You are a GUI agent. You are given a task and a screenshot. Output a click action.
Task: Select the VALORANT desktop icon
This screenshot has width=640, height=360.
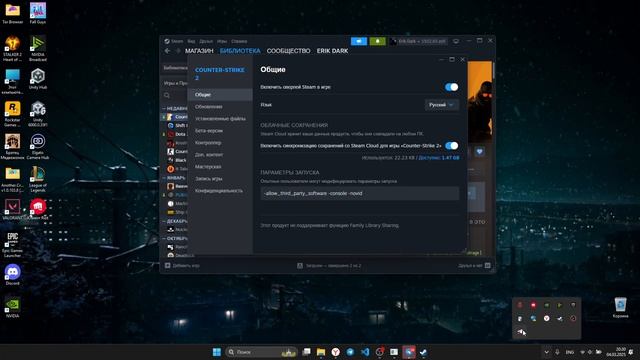(12, 209)
